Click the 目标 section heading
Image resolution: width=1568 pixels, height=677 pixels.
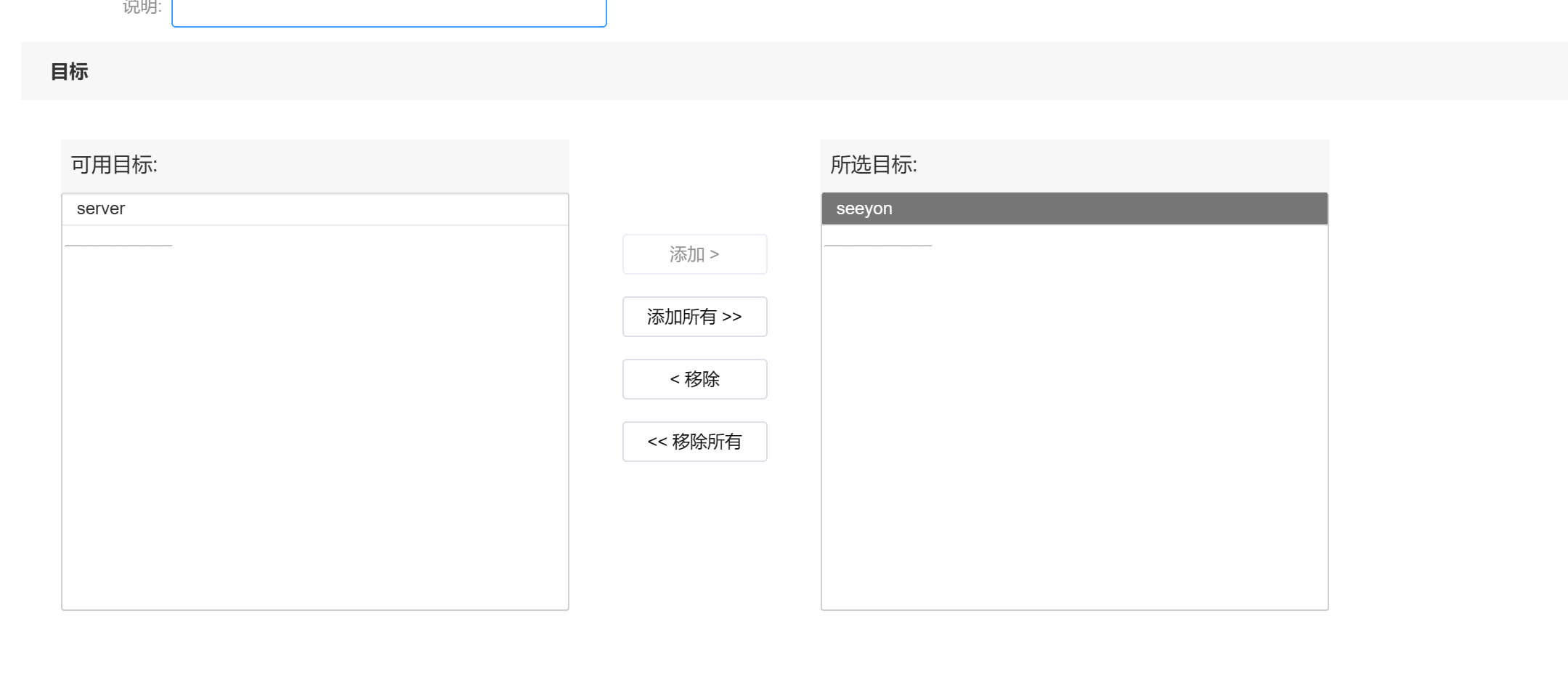click(x=70, y=71)
